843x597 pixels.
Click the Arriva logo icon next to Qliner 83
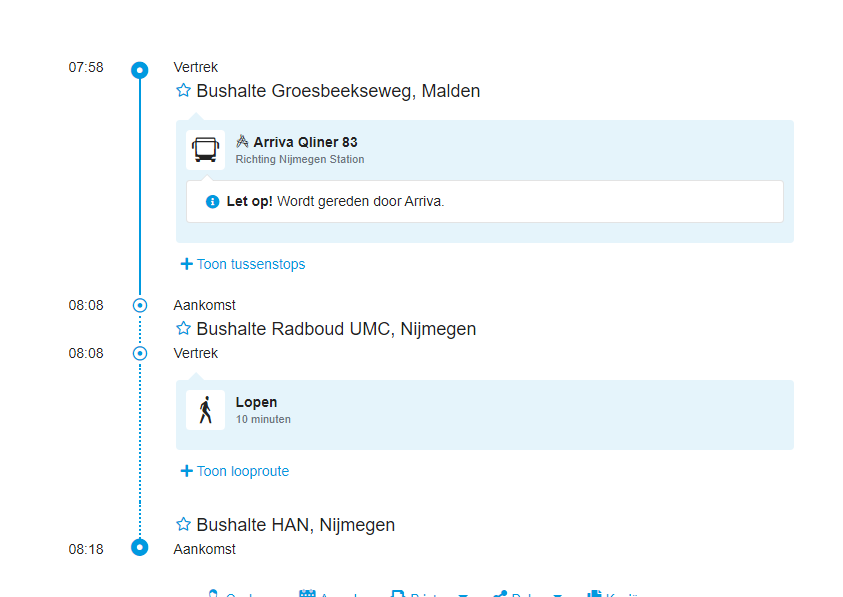click(x=242, y=142)
